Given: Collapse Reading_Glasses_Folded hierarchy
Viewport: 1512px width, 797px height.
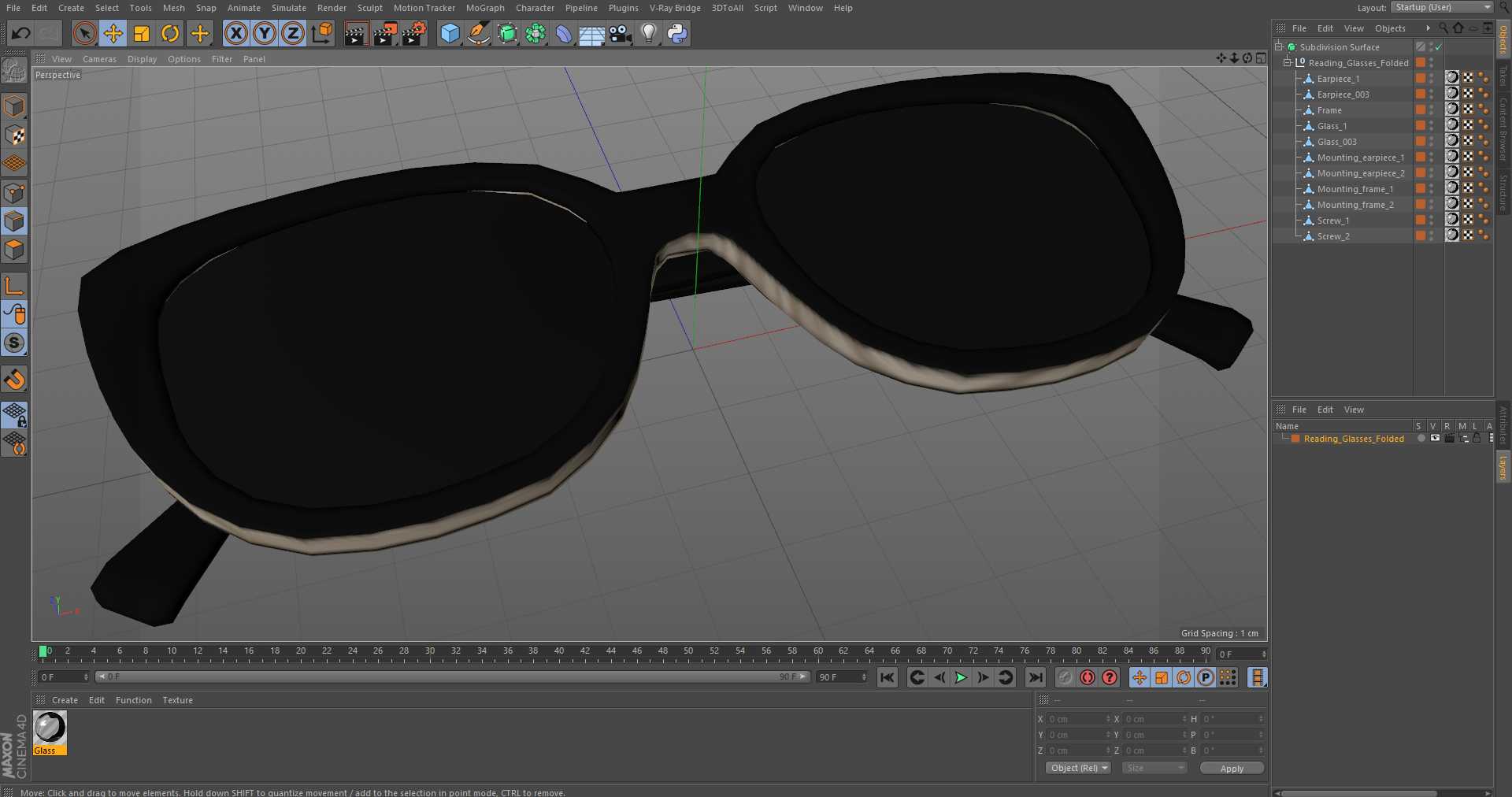Looking at the screenshot, I should pyautogui.click(x=1288, y=63).
